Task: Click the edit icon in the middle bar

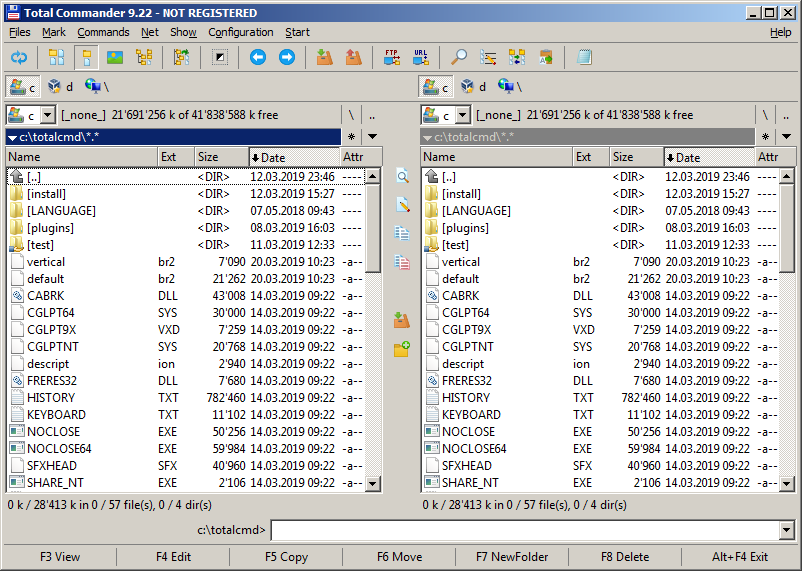Action: point(403,205)
